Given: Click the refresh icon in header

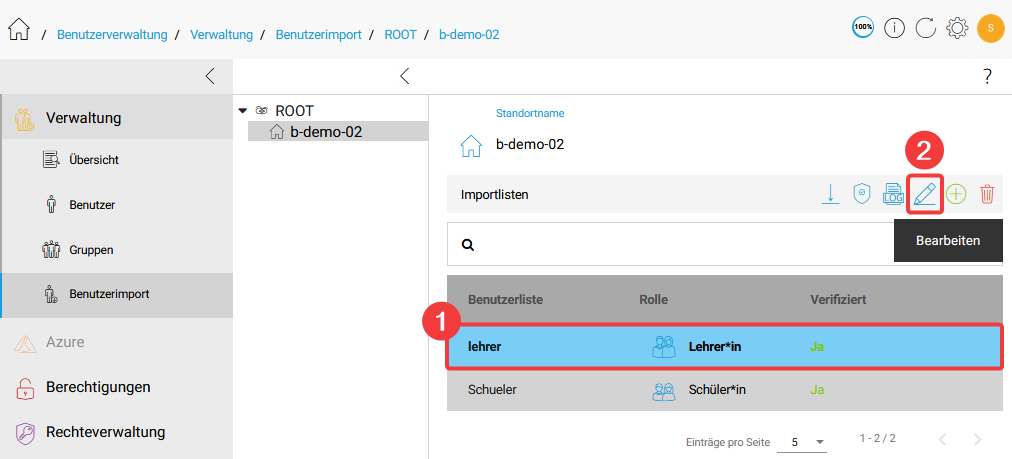Looking at the screenshot, I should (926, 28).
